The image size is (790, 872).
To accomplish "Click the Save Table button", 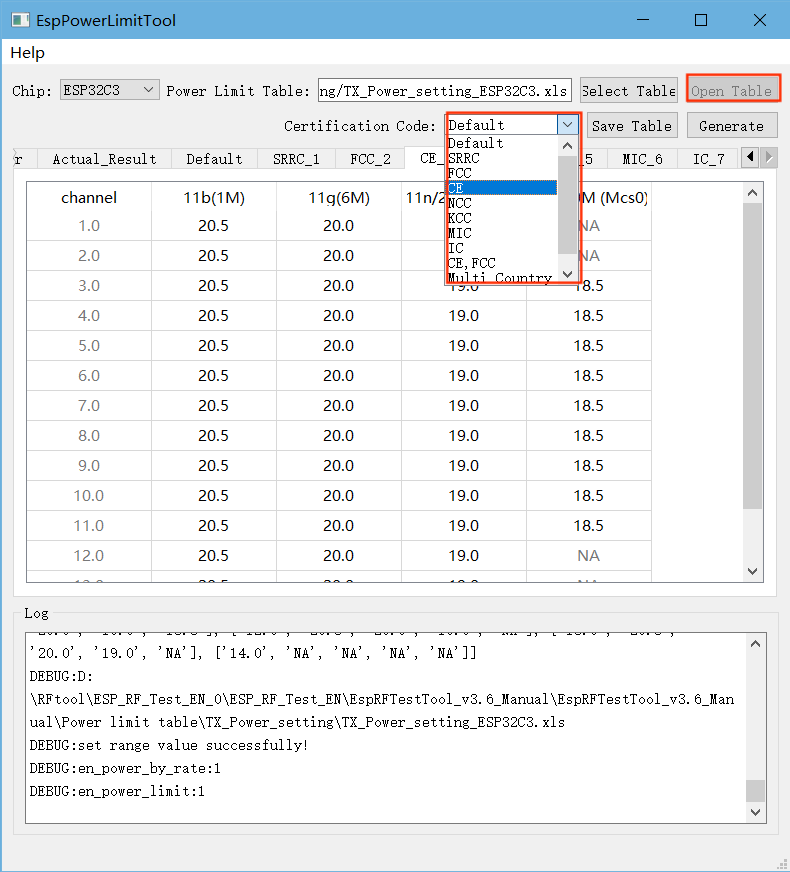I will (631, 126).
